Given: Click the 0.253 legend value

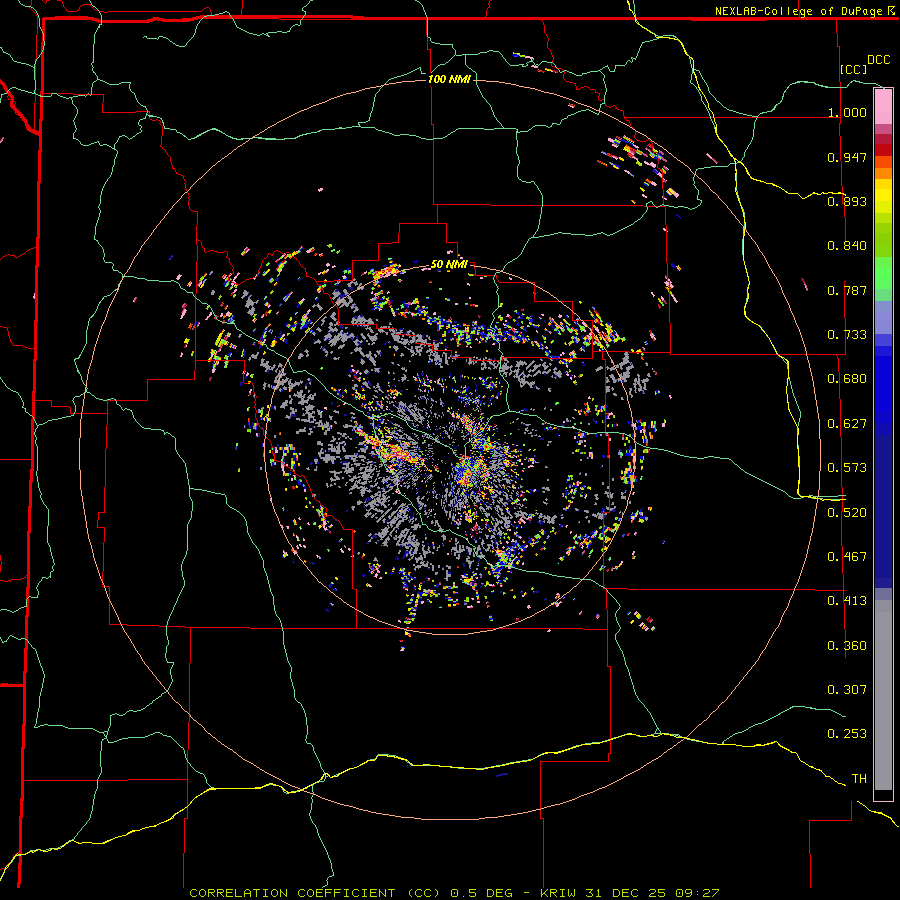Looking at the screenshot, I should coord(847,734).
